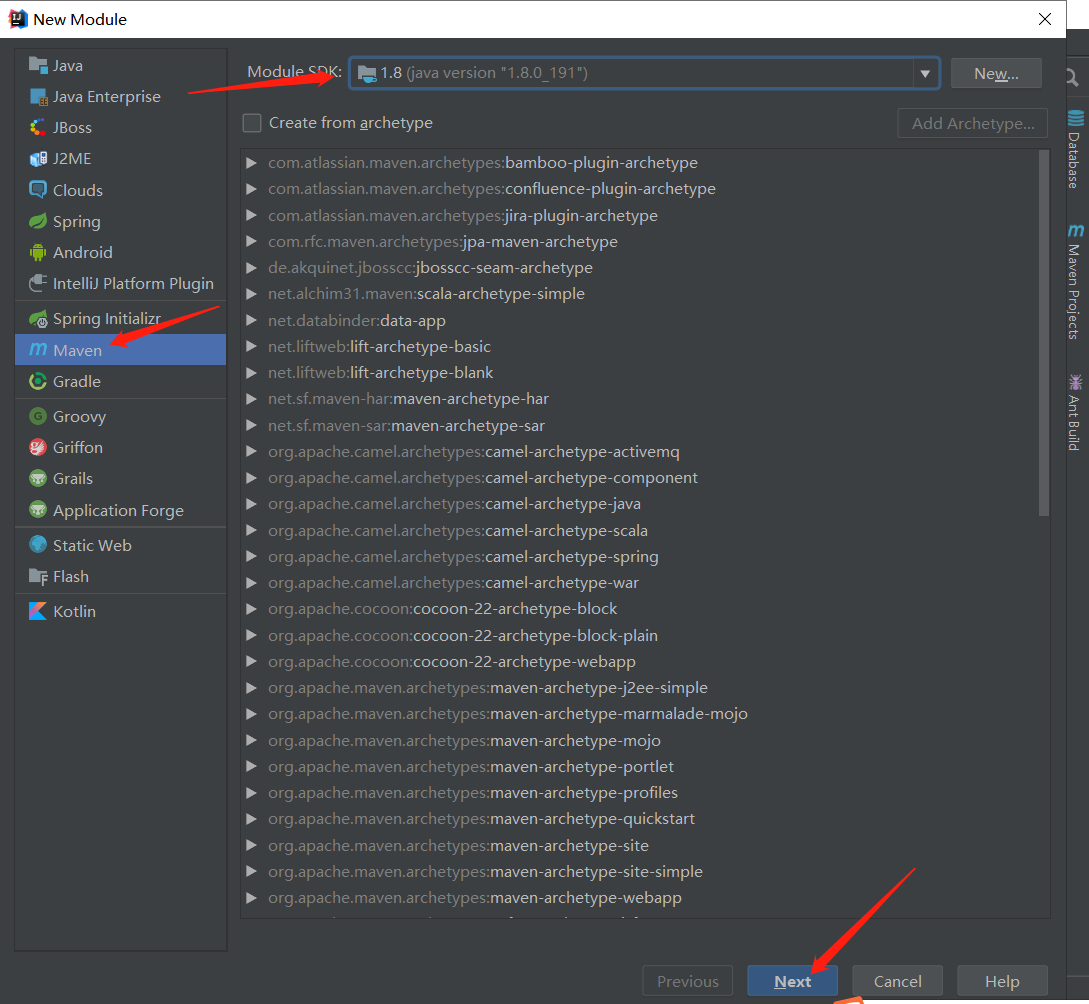Open the Database tool window icon
The image size is (1089, 1004).
1076,118
